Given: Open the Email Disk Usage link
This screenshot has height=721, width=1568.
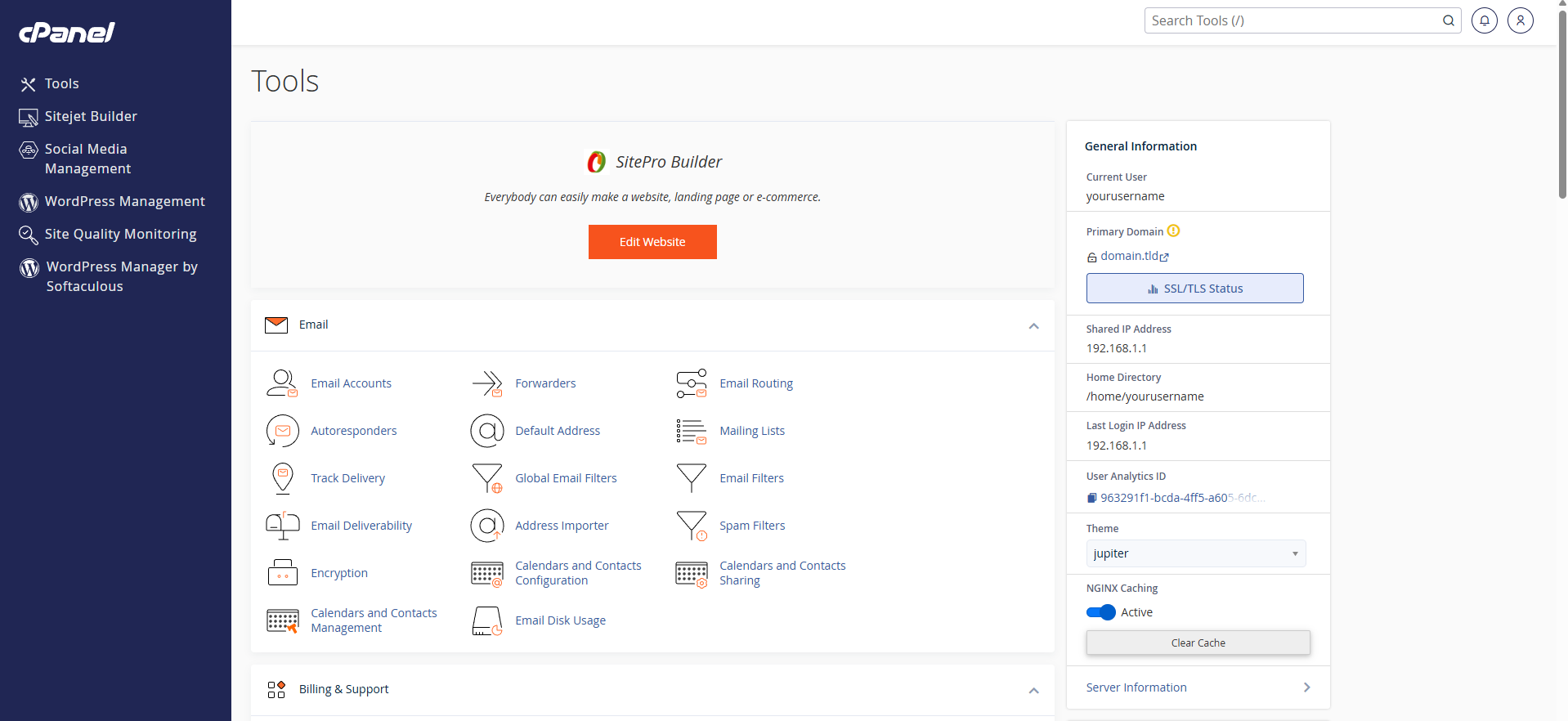Looking at the screenshot, I should [560, 620].
